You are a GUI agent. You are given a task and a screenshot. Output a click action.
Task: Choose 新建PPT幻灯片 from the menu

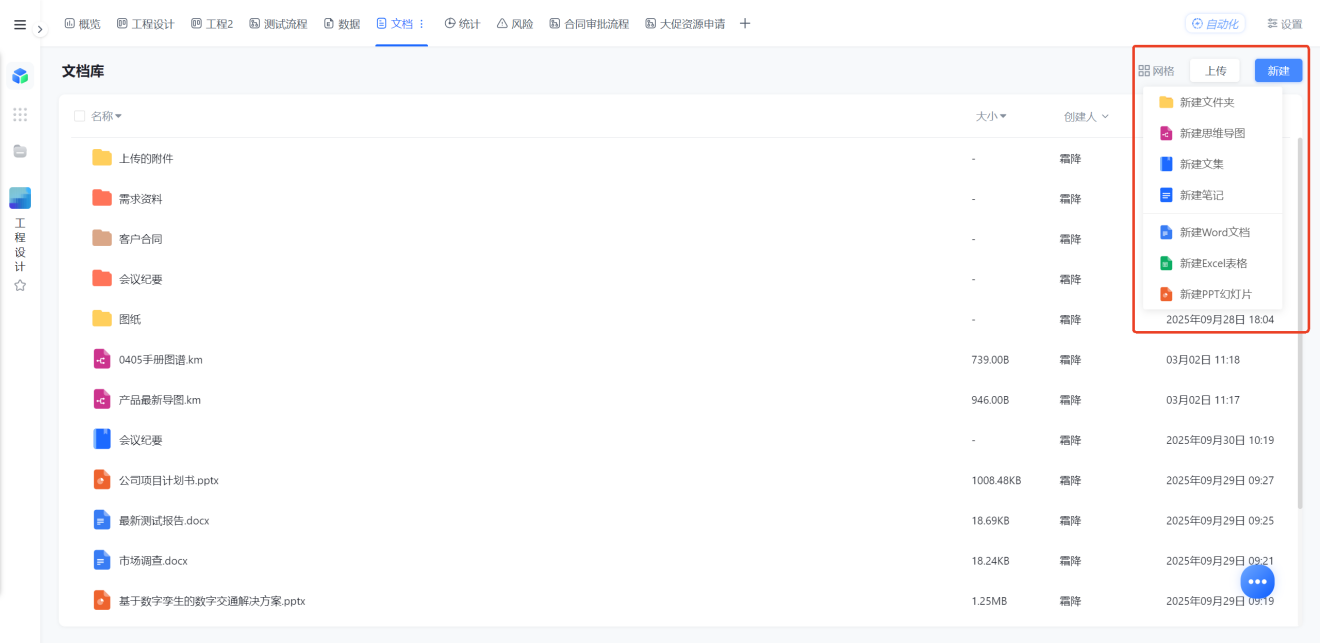coord(1212,294)
